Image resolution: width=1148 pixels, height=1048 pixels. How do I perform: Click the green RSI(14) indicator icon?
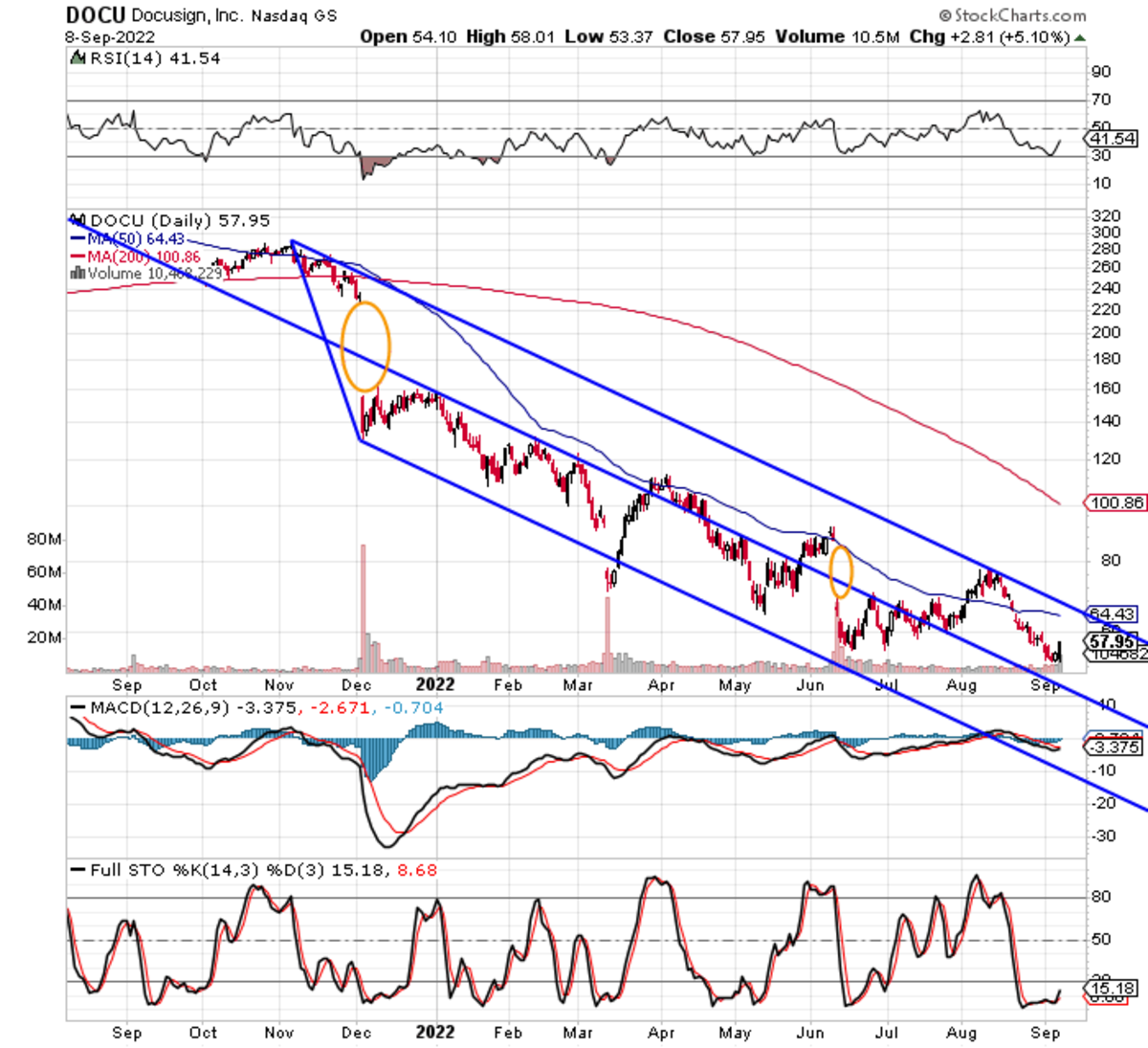tap(78, 58)
